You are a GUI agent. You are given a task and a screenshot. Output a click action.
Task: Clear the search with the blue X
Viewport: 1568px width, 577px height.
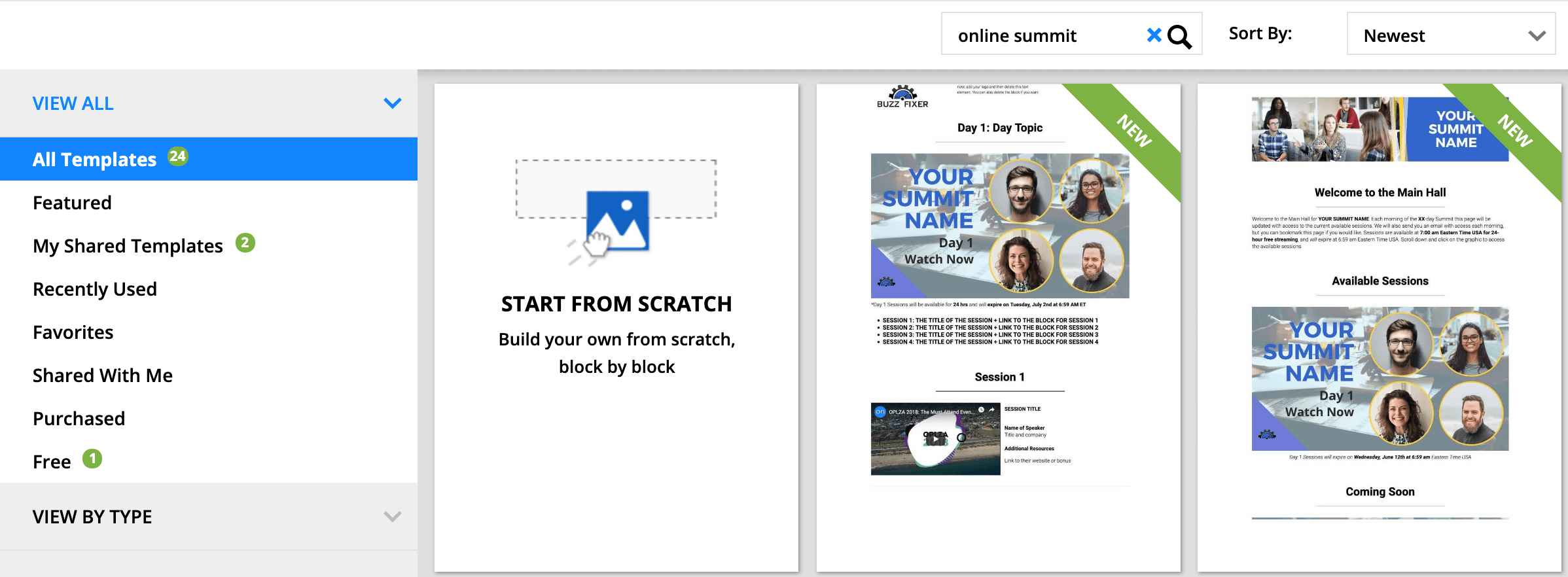click(1154, 35)
